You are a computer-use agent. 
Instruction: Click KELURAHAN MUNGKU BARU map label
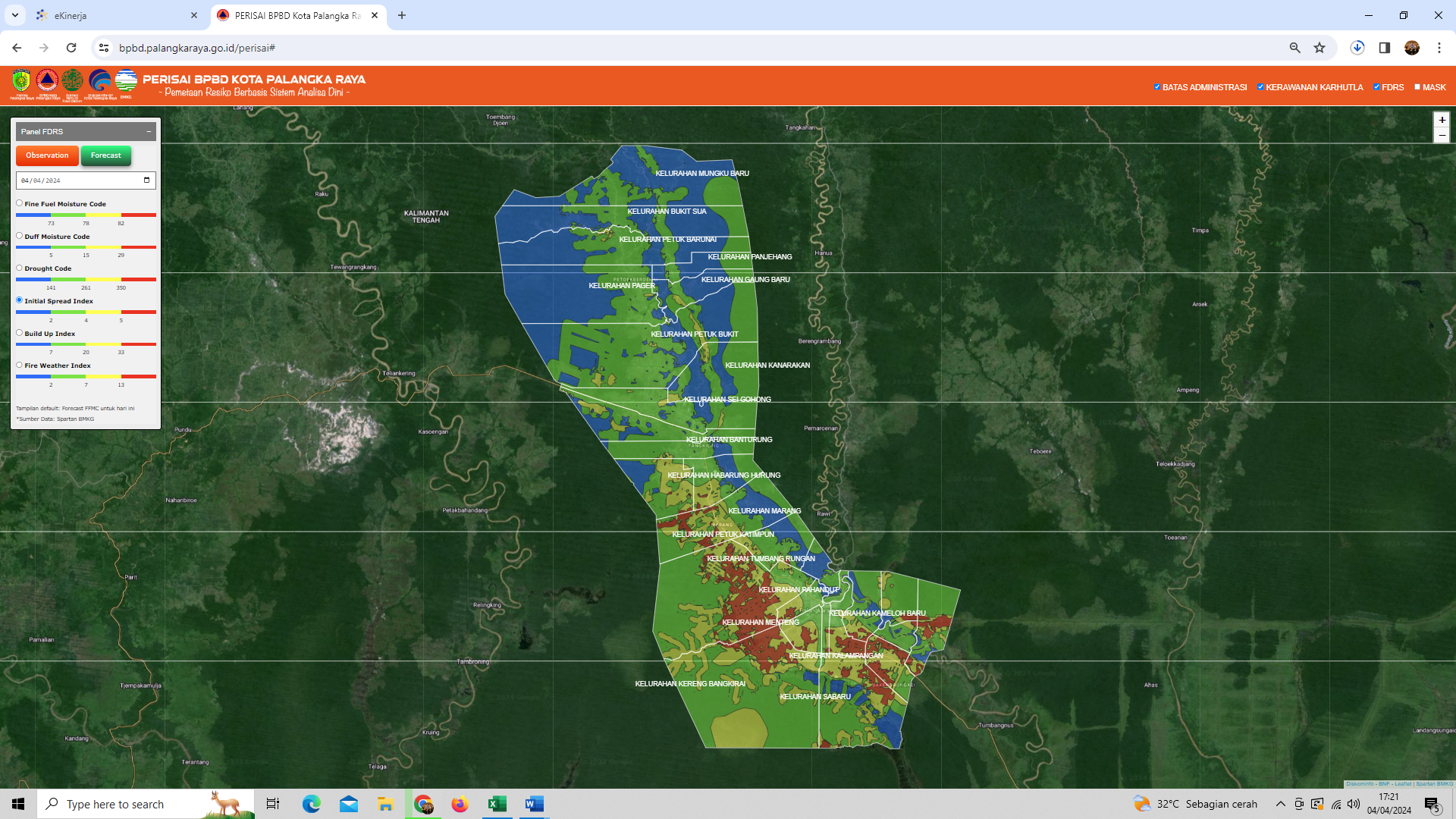click(x=702, y=174)
